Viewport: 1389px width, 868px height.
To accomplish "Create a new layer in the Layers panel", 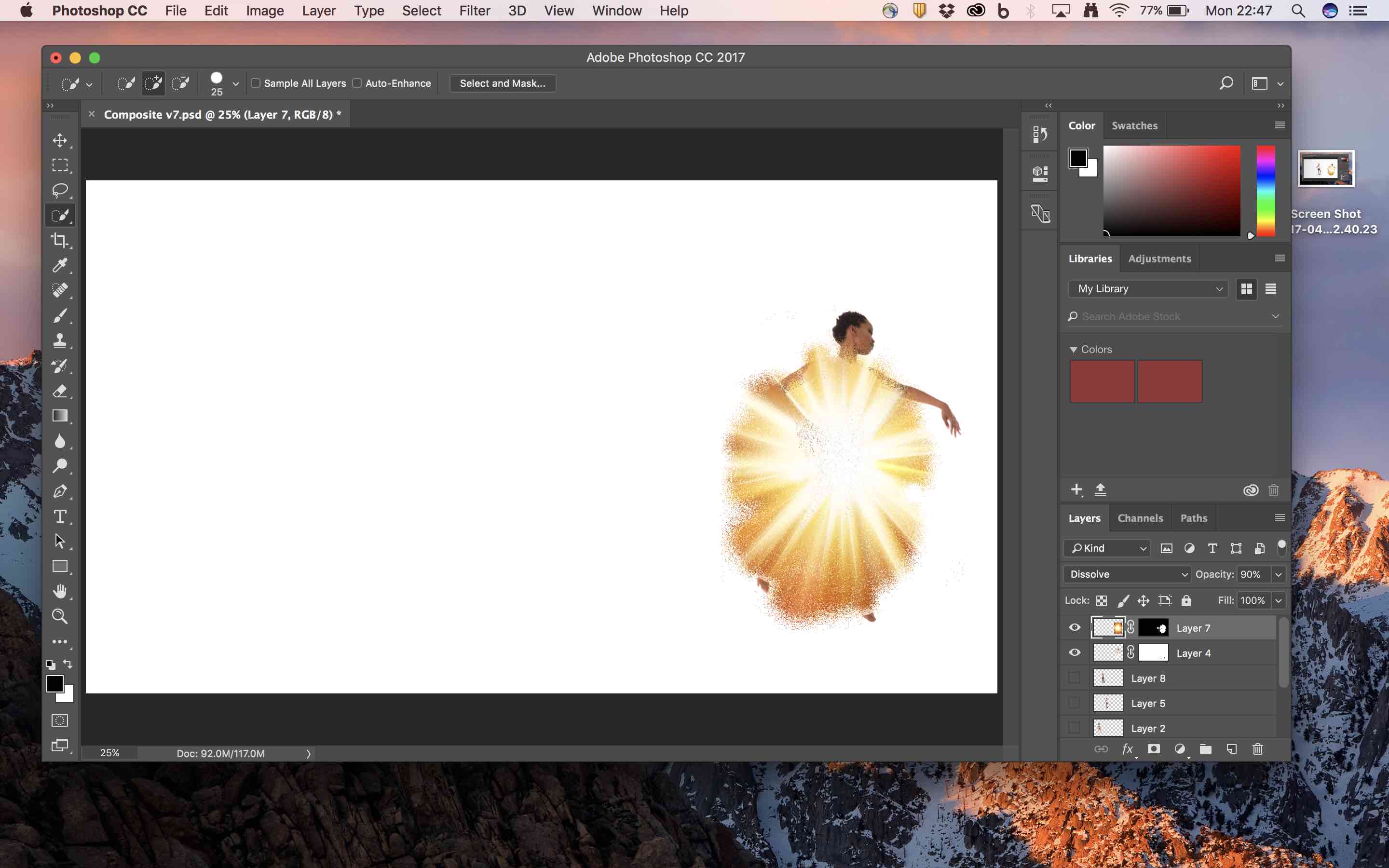I will (1231, 748).
